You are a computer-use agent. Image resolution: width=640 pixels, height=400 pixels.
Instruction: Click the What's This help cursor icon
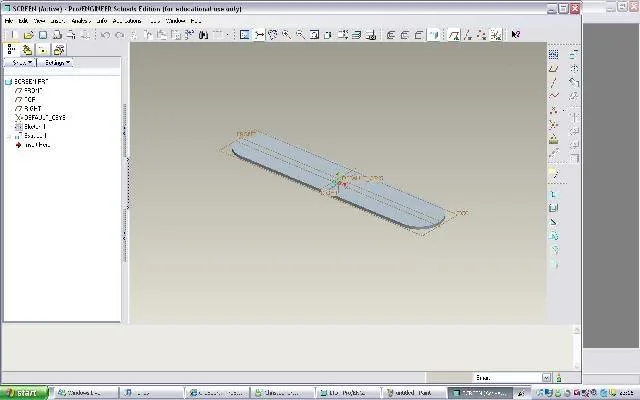click(x=516, y=35)
